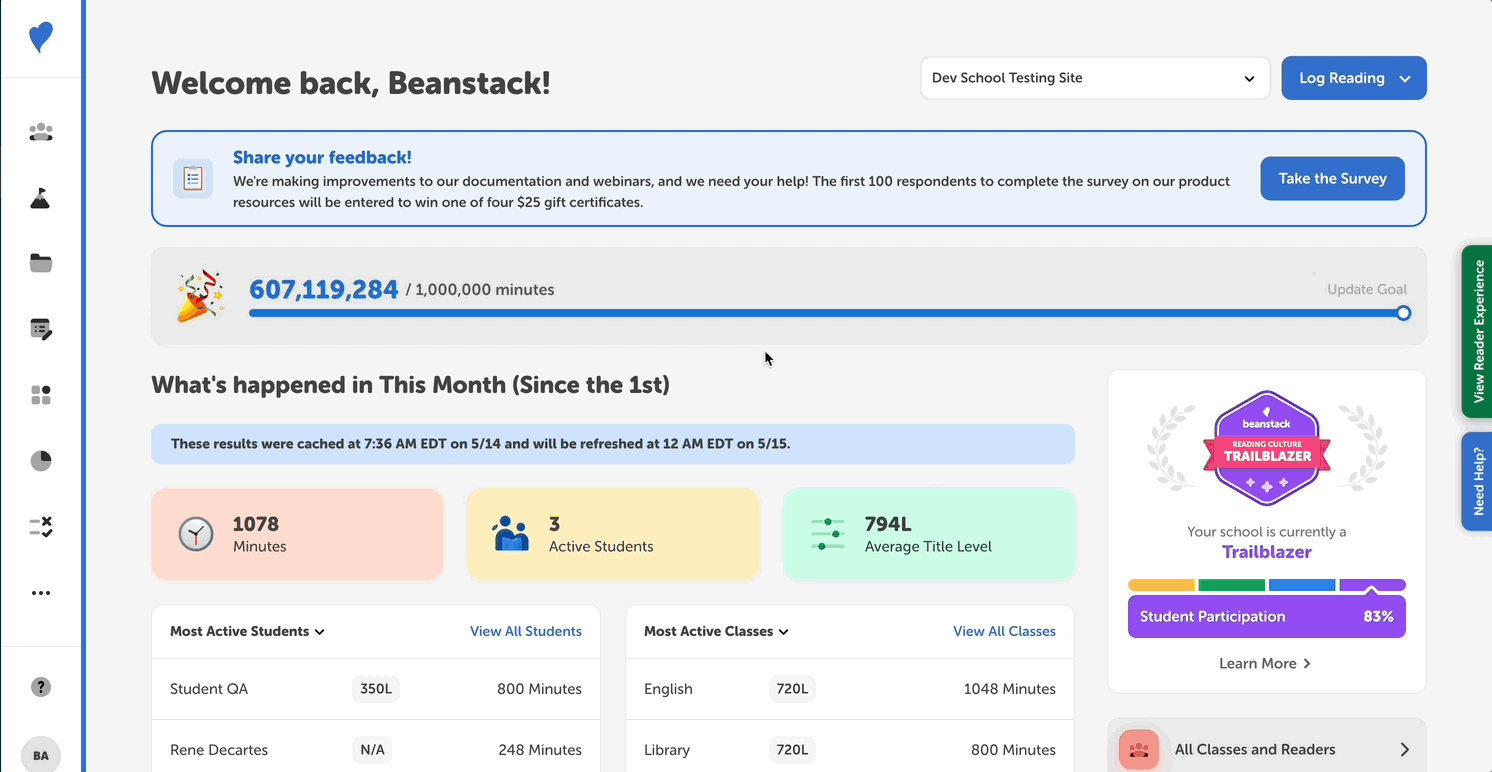The height and width of the screenshot is (772, 1492).
Task: Click the Beanstack heart logo
Action: [40, 37]
